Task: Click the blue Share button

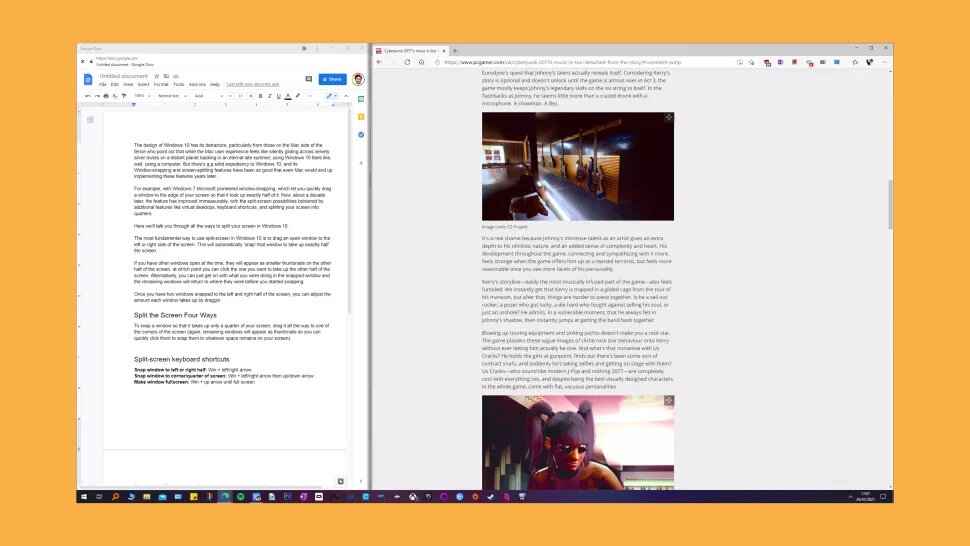Action: point(332,79)
